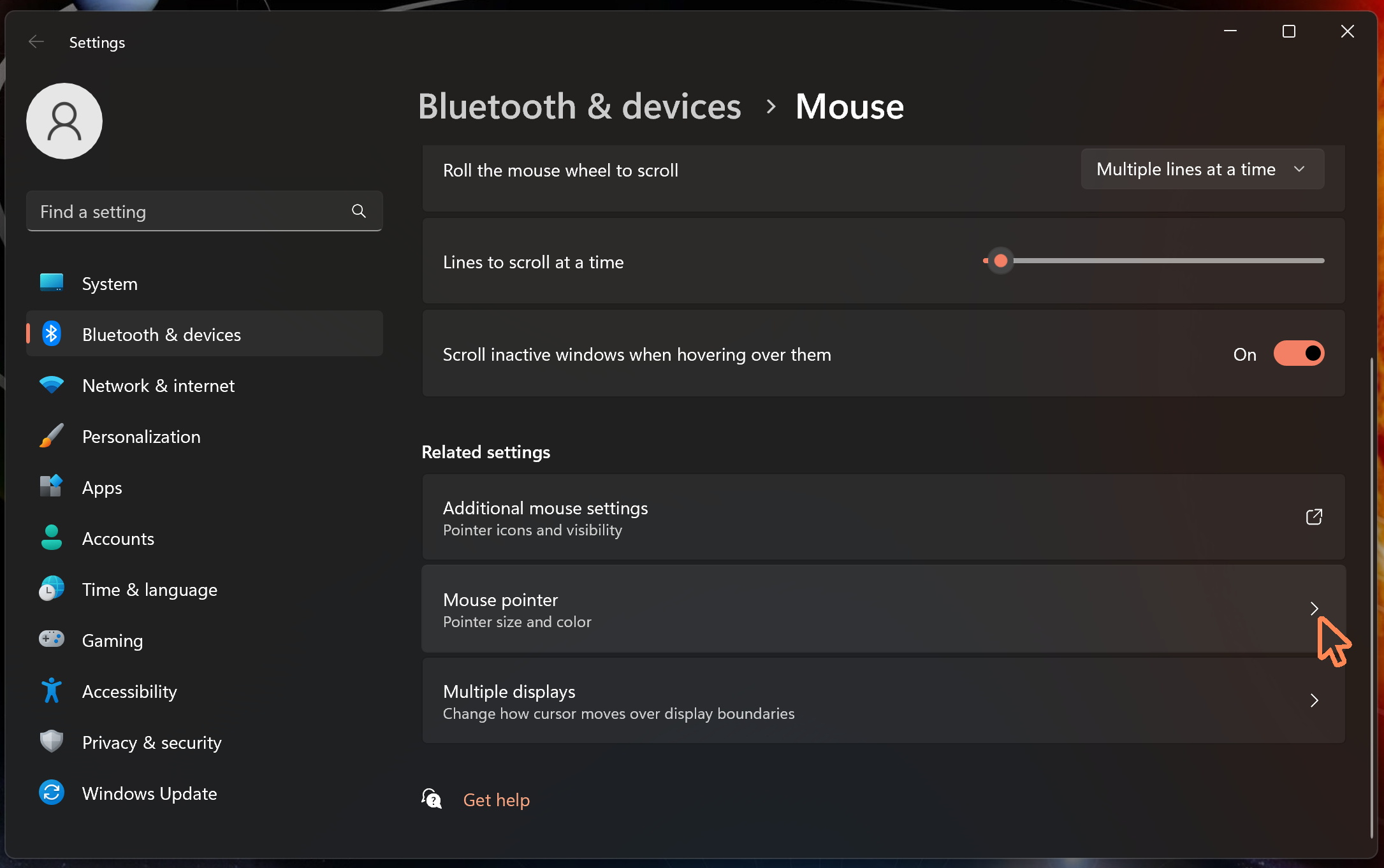Click 'Scroll inactive windows when hovering' label
Viewport: 1384px width, 868px height.
[637, 354]
